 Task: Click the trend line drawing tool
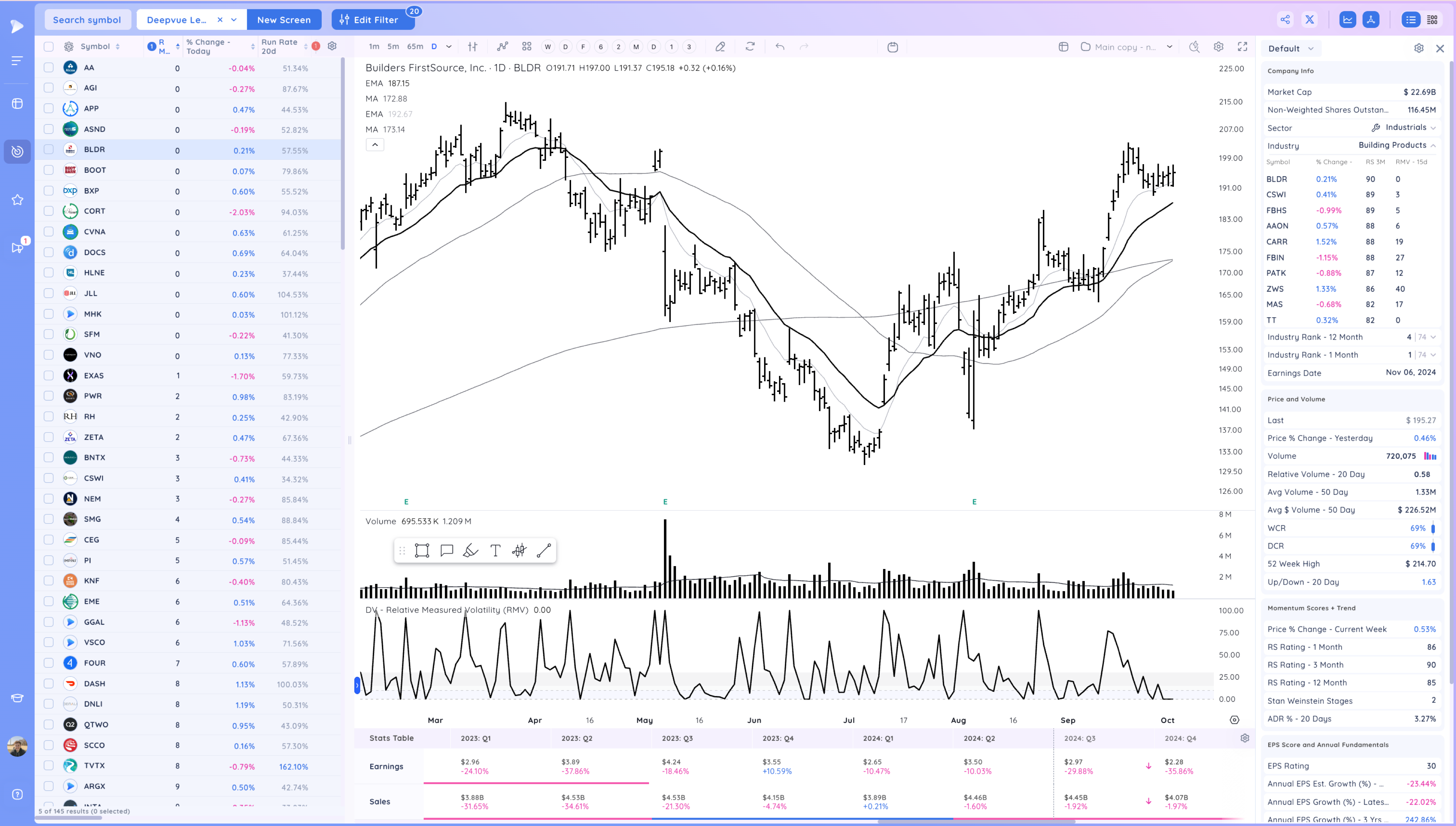click(x=543, y=550)
